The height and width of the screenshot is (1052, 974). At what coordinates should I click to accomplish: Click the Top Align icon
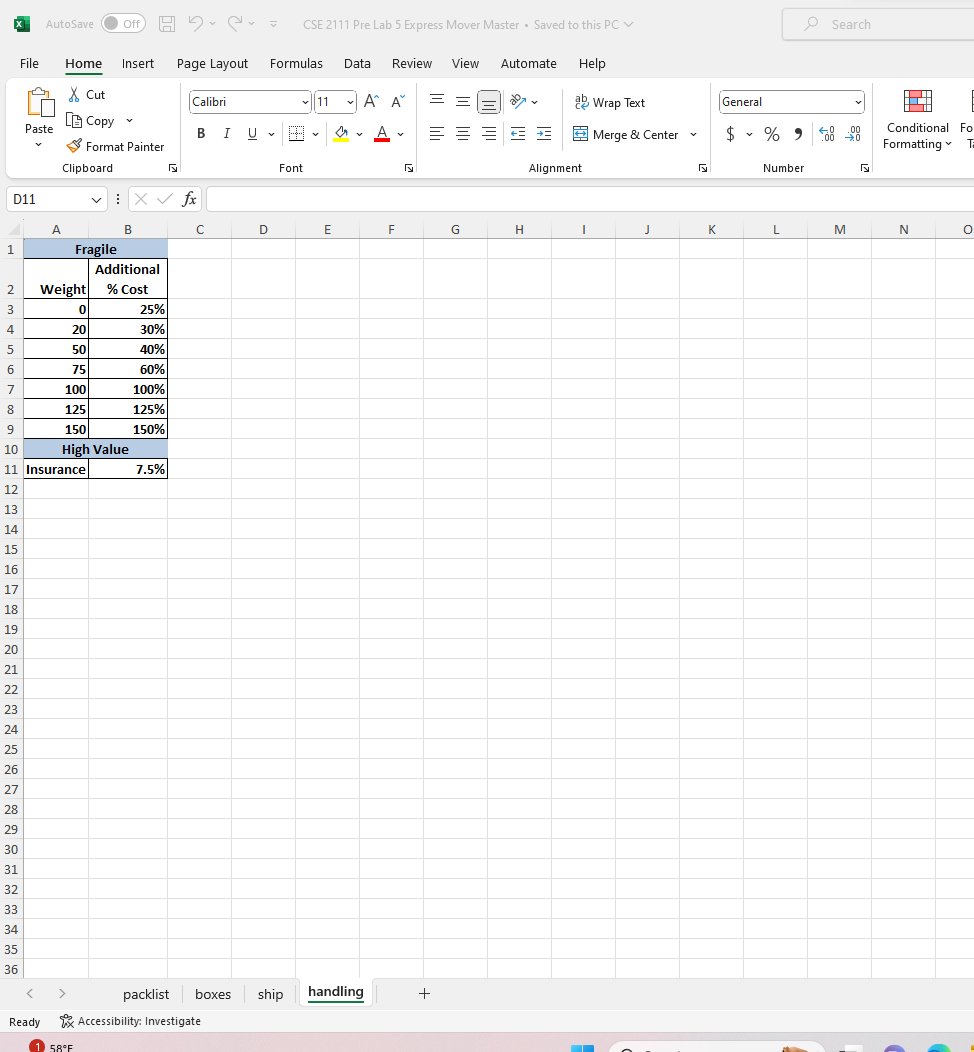(x=437, y=101)
